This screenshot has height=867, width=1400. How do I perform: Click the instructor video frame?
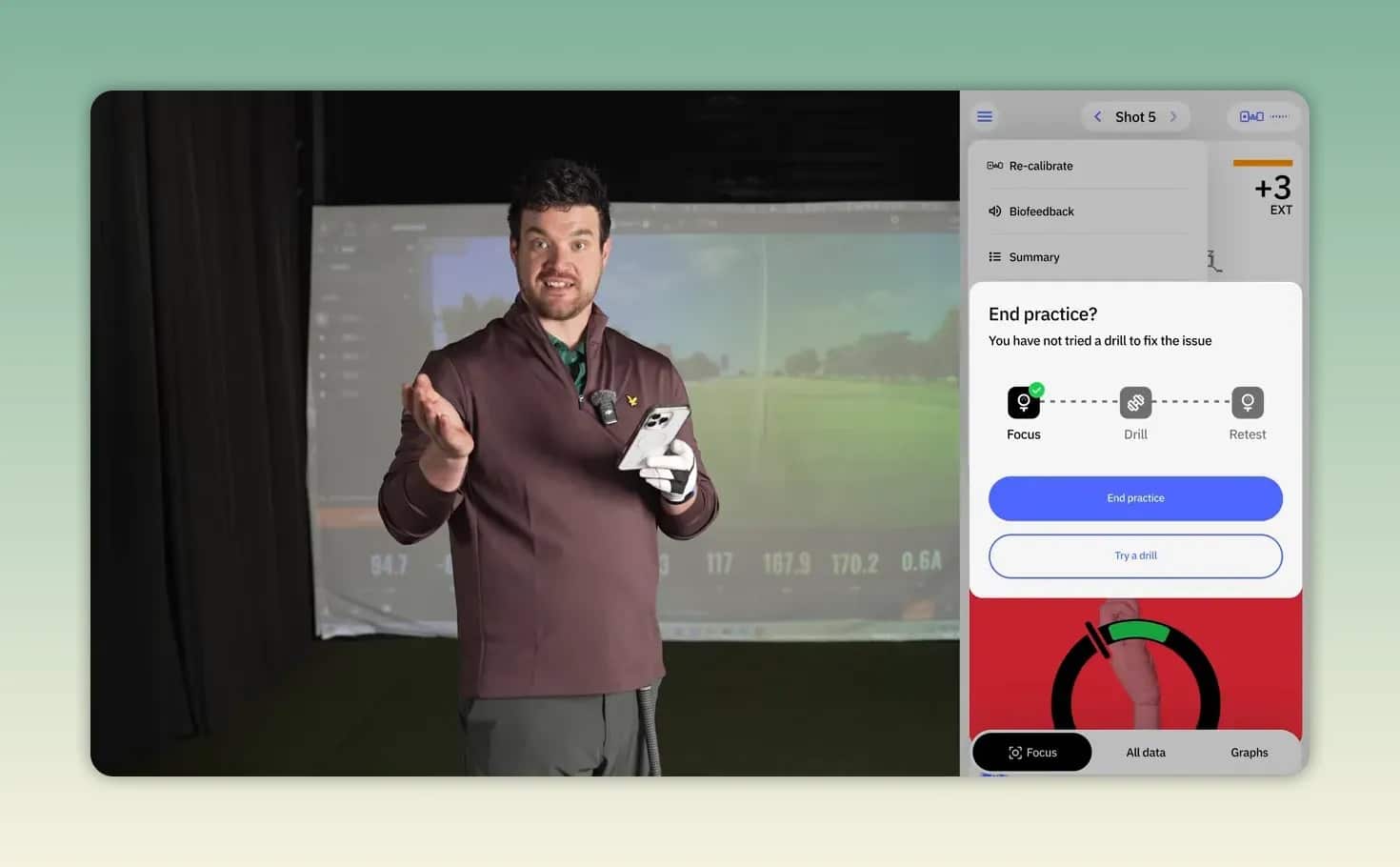click(x=525, y=433)
